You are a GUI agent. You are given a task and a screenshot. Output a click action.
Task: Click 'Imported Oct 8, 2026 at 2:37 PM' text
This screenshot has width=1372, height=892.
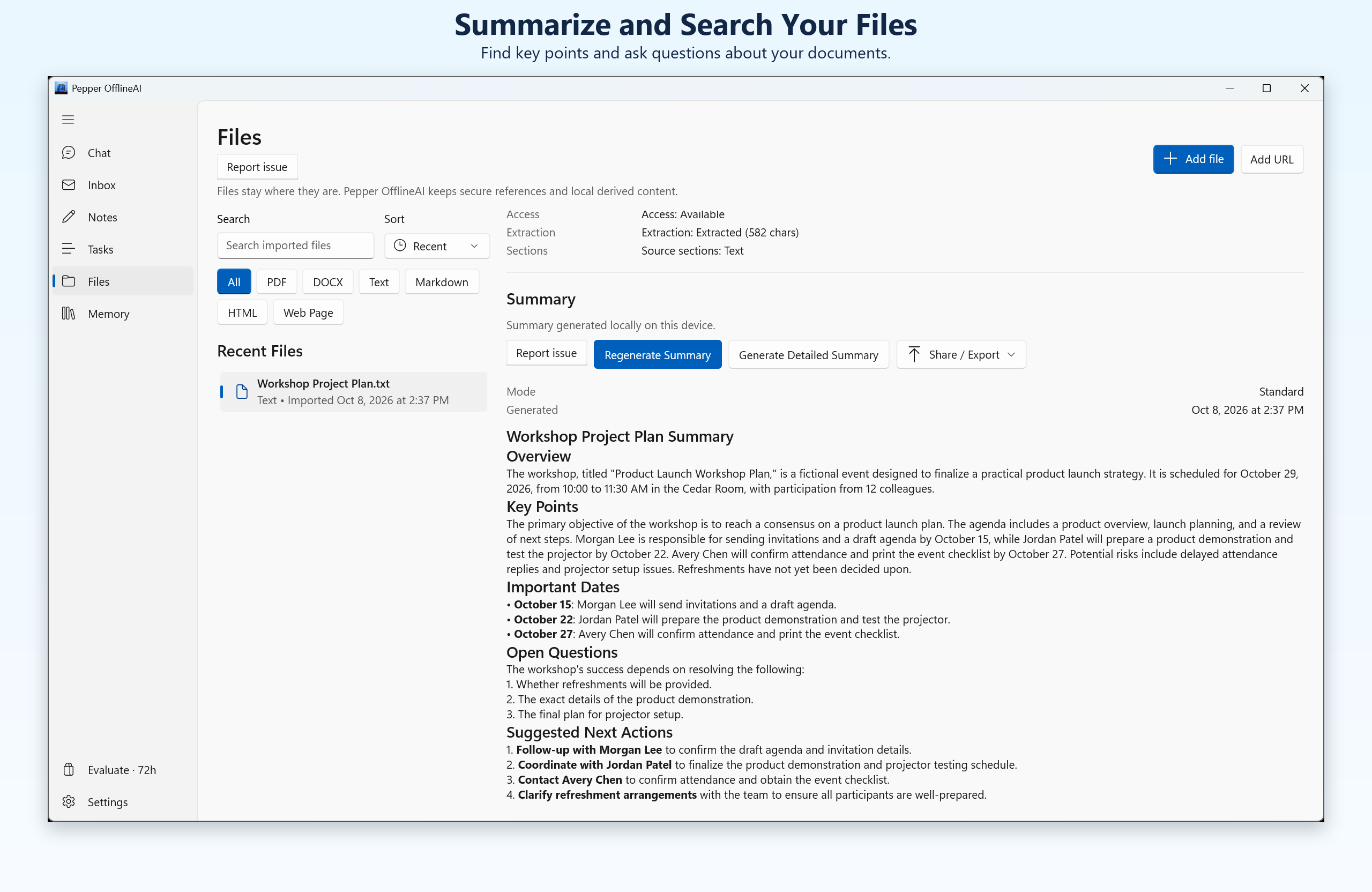[368, 400]
